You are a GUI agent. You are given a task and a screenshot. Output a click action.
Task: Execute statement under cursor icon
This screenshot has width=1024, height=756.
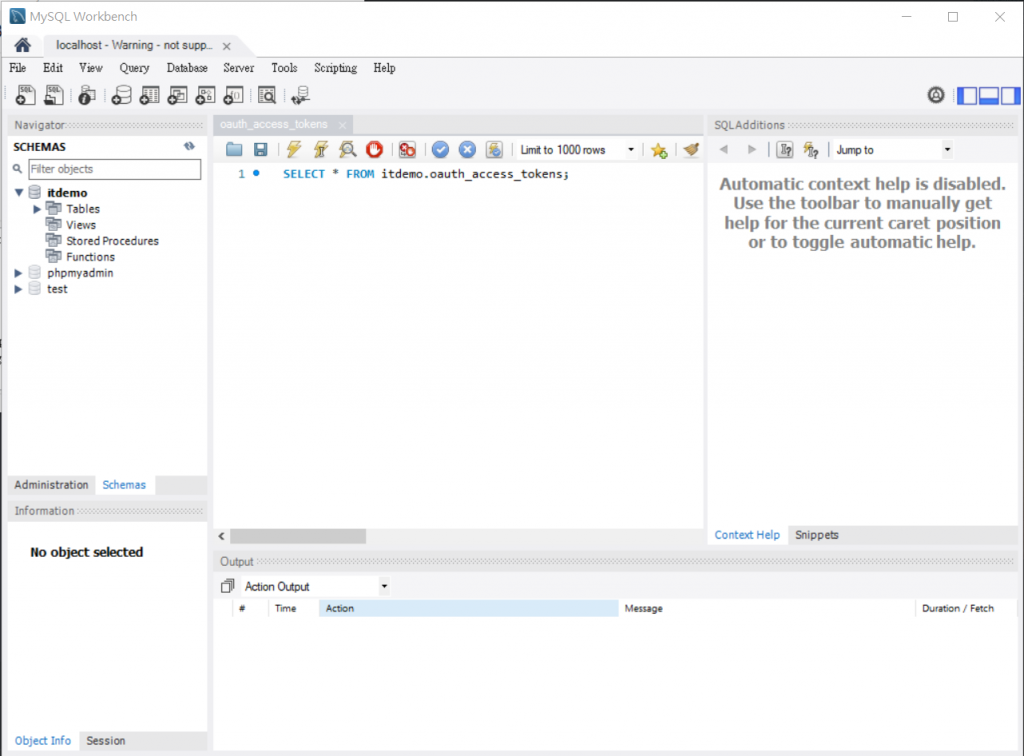coord(321,150)
